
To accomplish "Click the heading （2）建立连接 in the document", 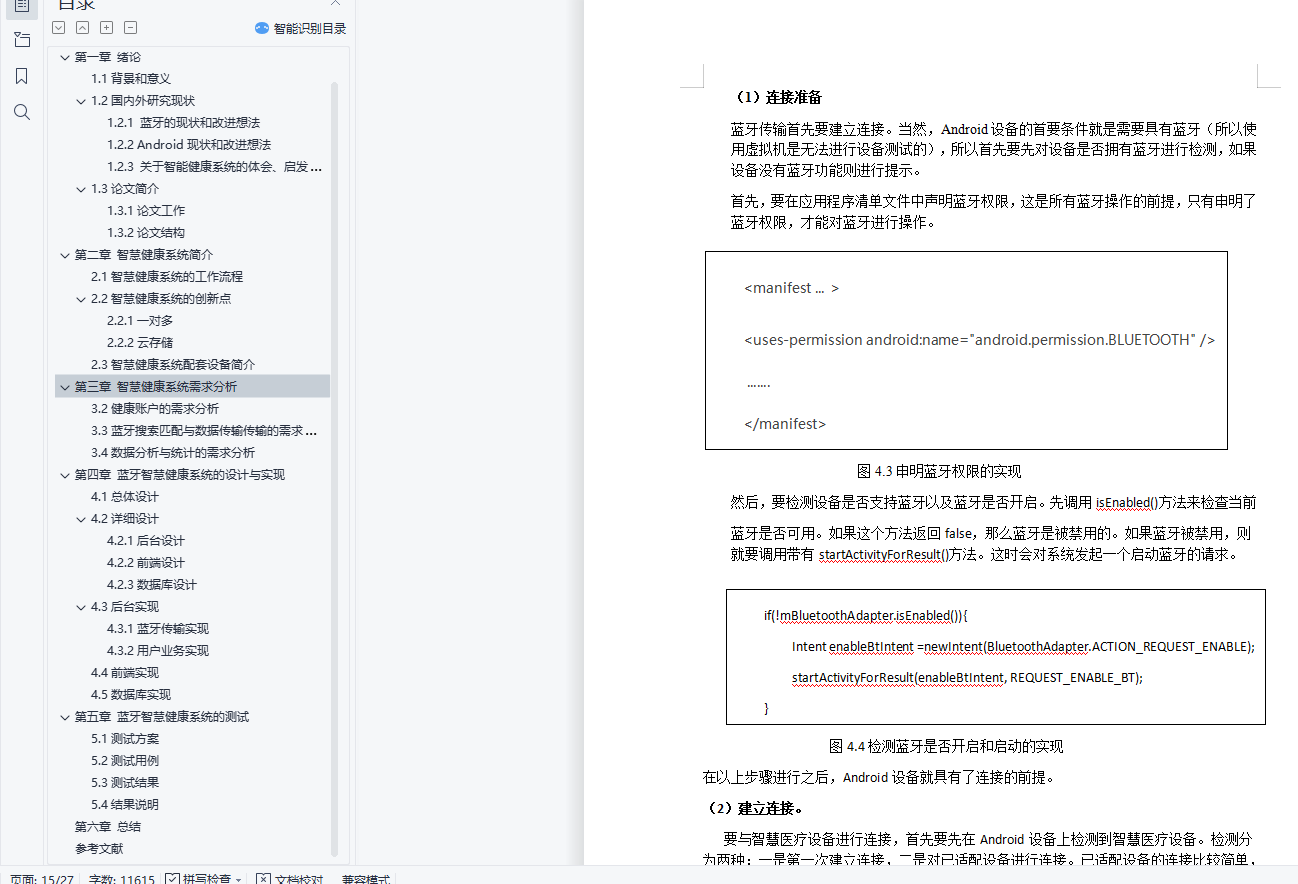I will 754,808.
